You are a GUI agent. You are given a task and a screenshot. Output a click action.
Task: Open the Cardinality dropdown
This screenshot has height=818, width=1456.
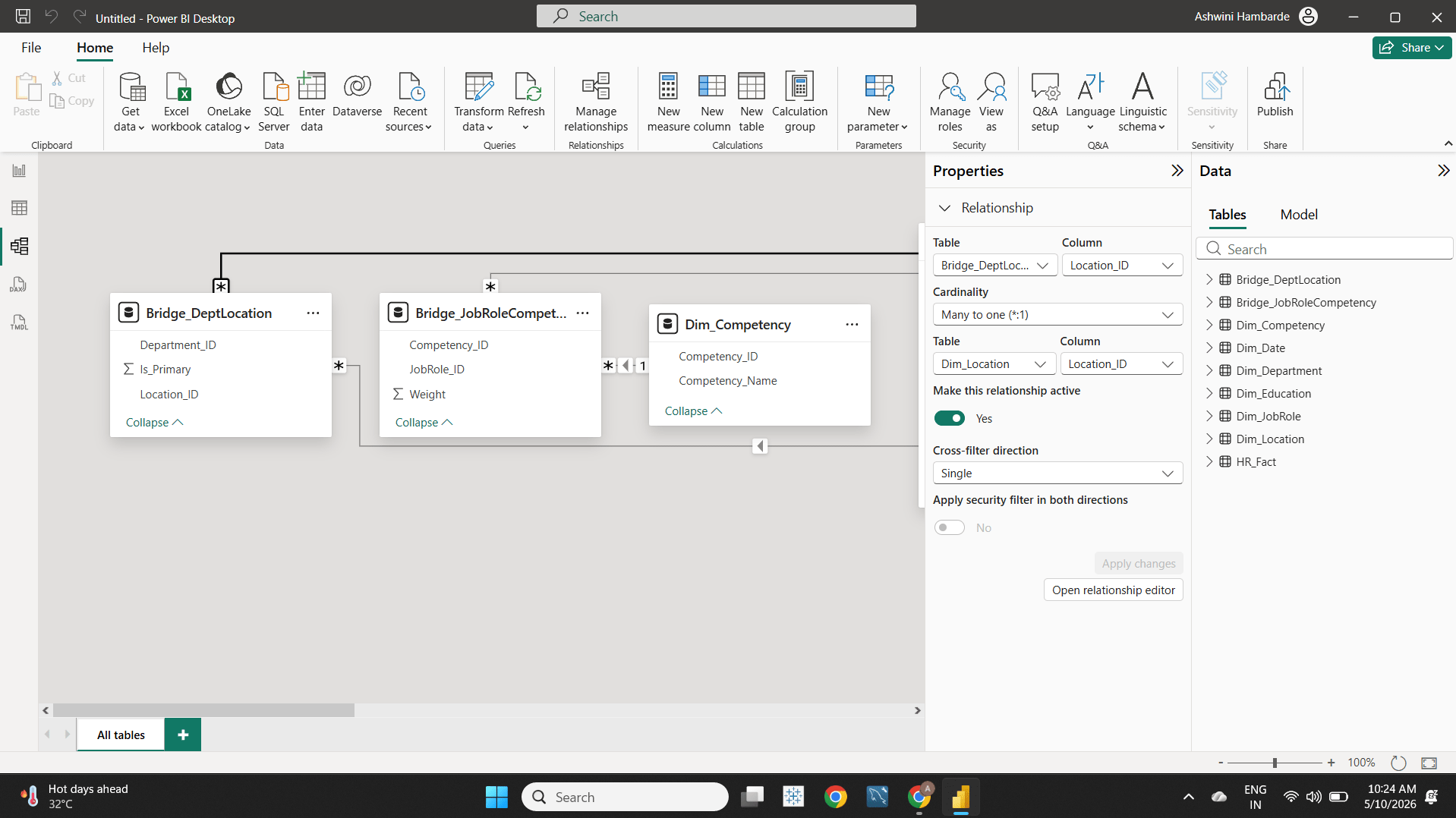(1057, 315)
